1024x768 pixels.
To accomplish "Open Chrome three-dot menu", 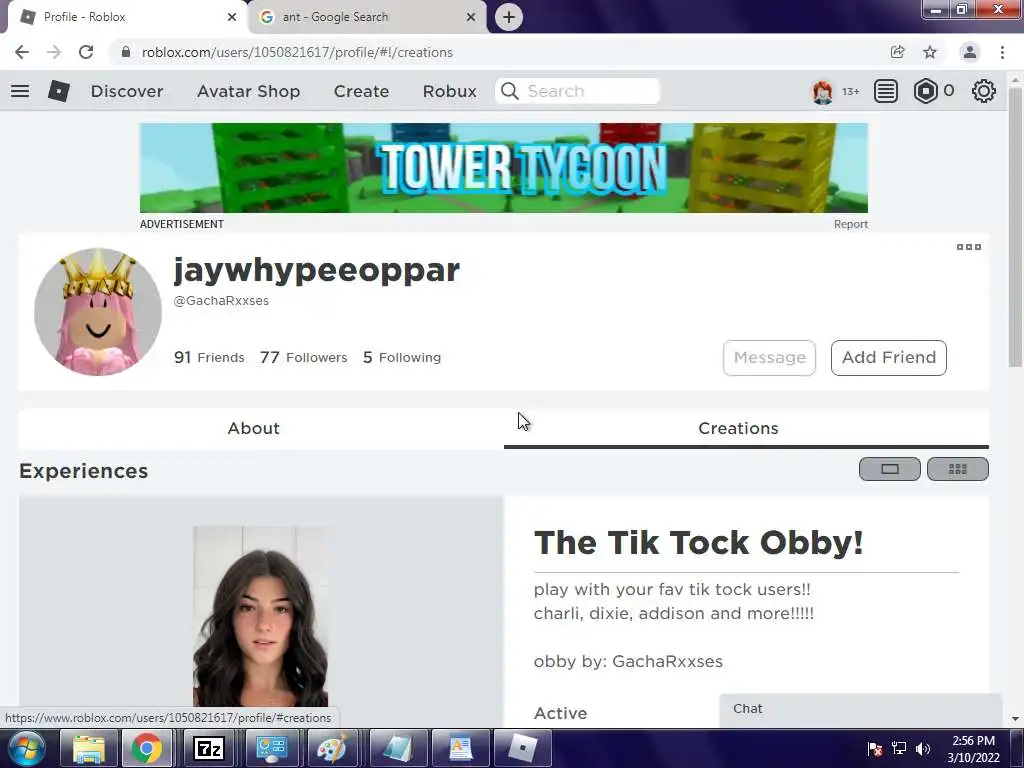I will point(1002,52).
